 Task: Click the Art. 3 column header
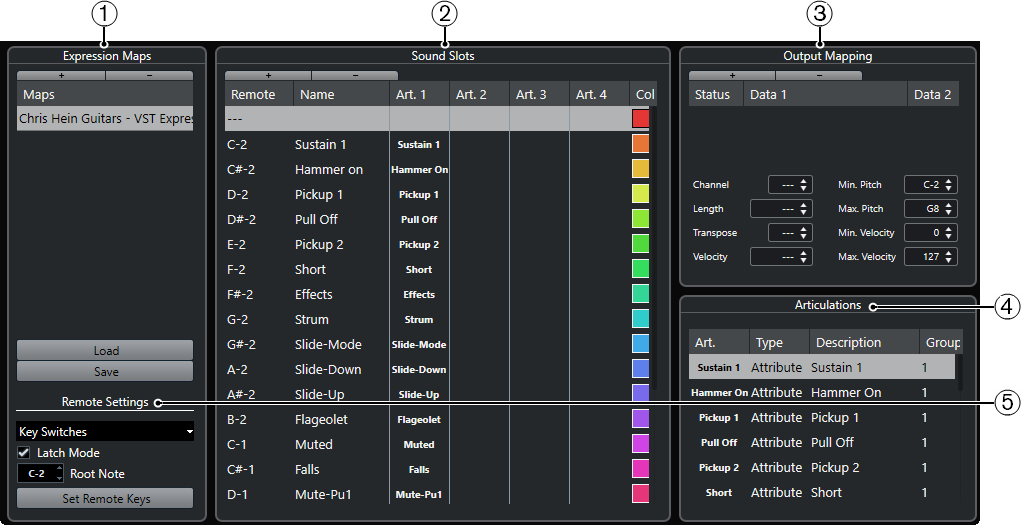pyautogui.click(x=539, y=94)
